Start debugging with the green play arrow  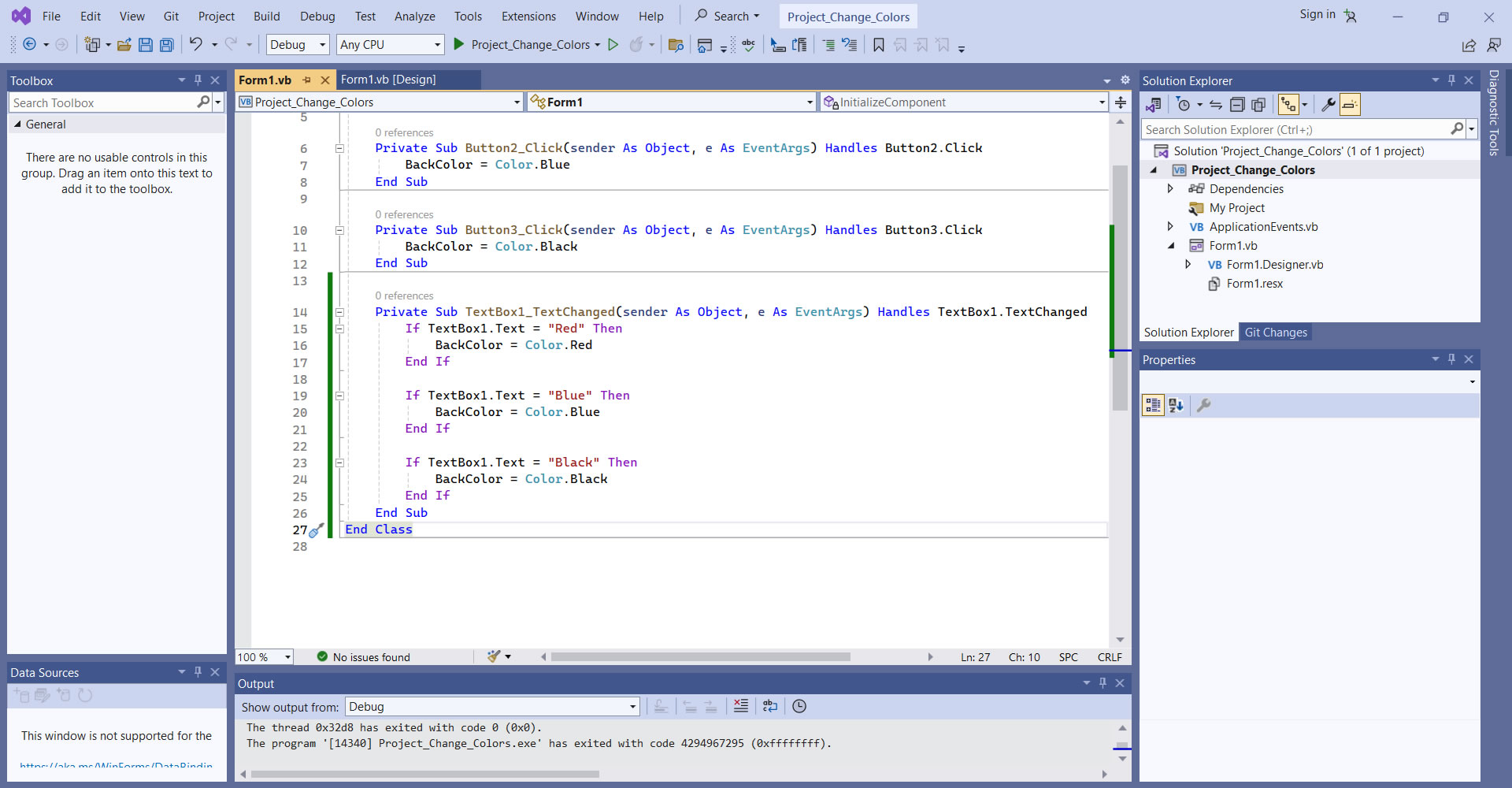pos(458,45)
